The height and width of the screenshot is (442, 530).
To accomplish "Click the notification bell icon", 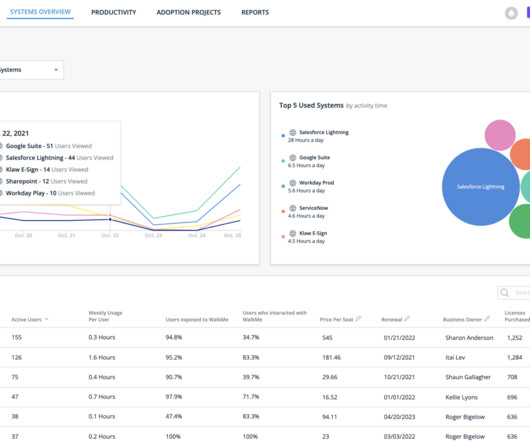I will pos(511,13).
